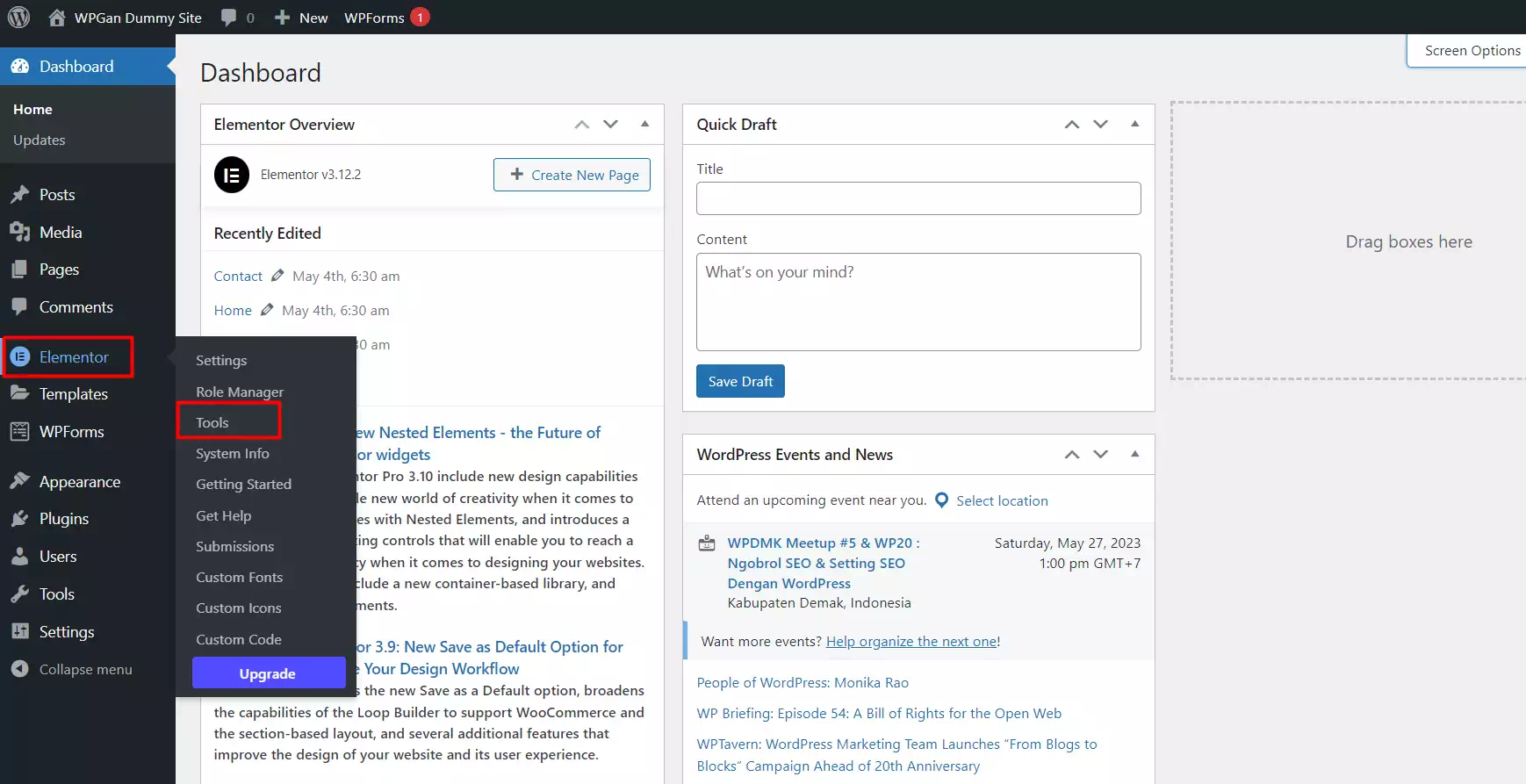Click the WordPress logo in admin bar
This screenshot has width=1526, height=784.
pos(19,17)
